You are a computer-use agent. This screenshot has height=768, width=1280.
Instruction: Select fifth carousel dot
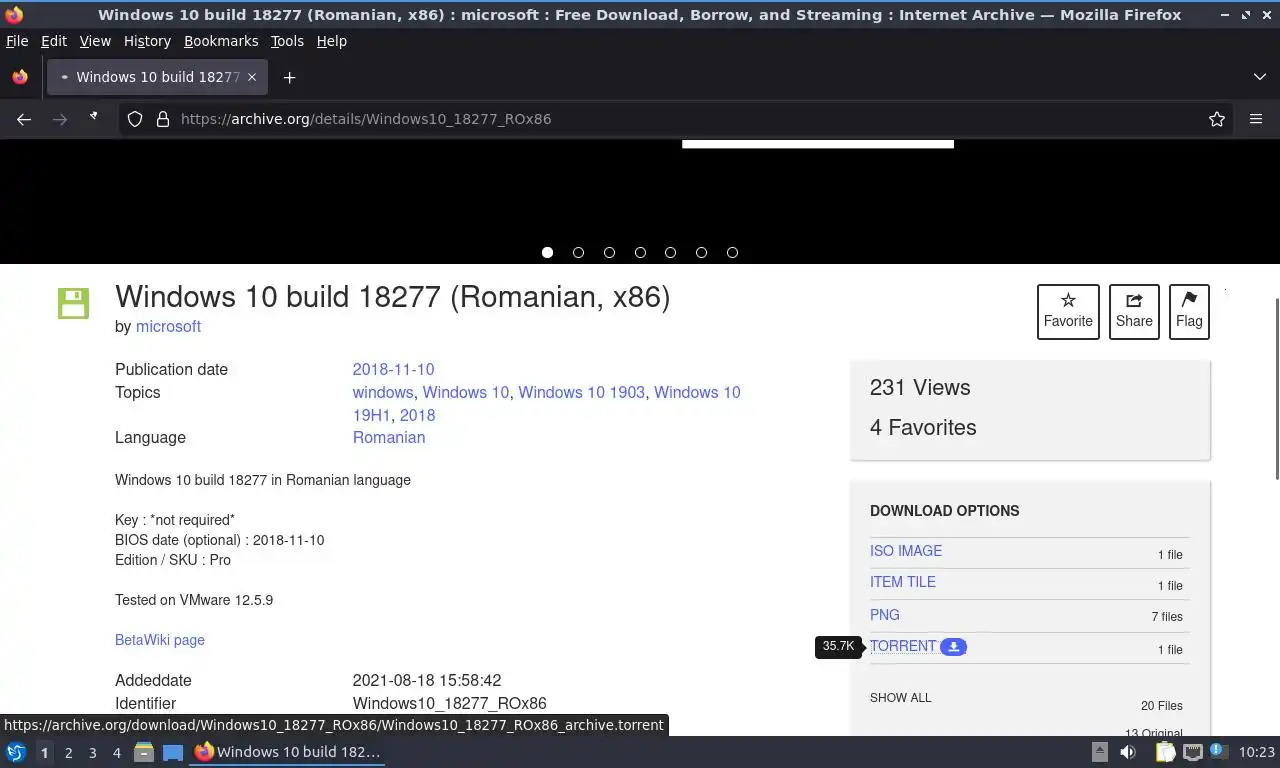click(x=670, y=252)
